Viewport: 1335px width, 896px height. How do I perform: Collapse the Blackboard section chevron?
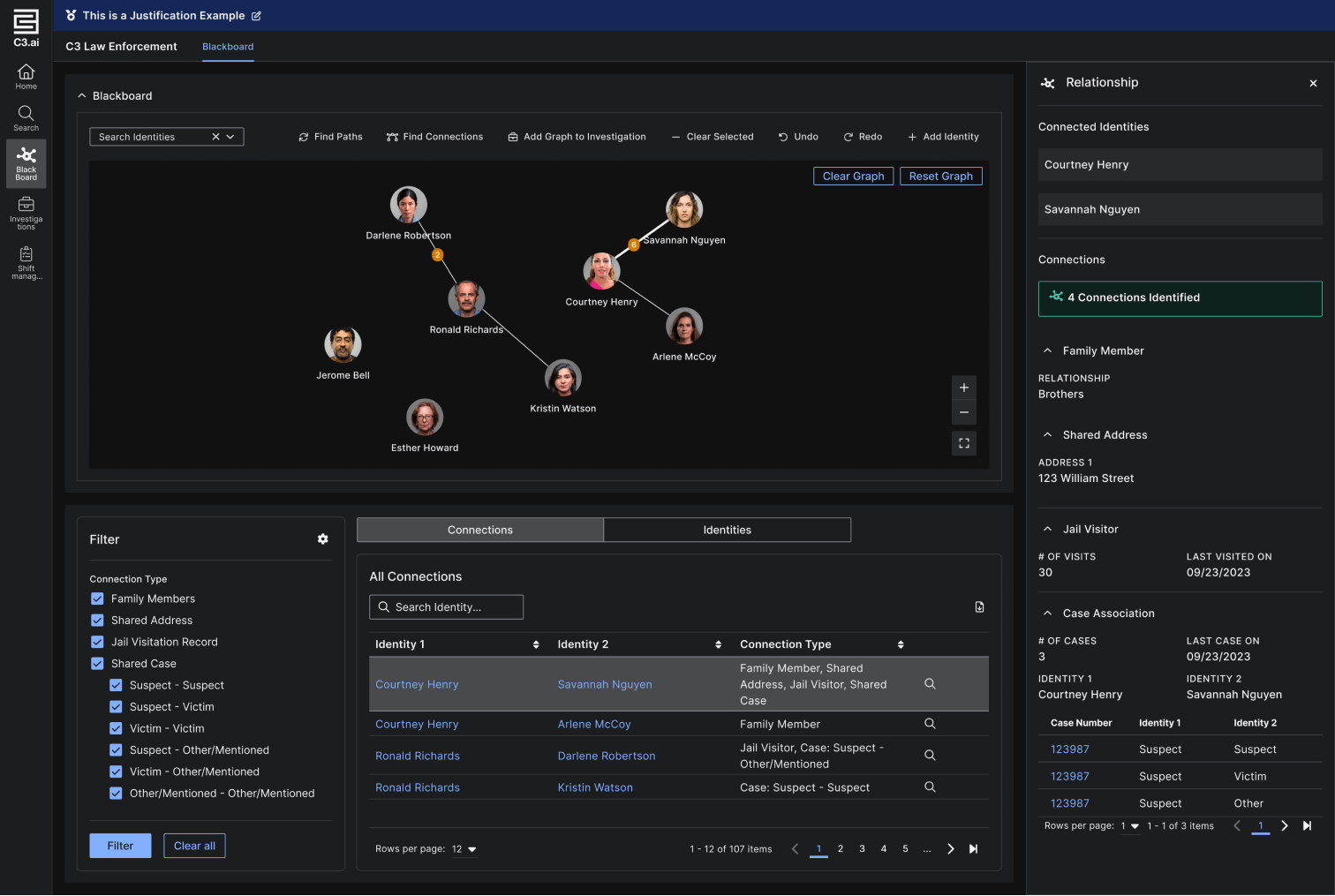point(82,96)
